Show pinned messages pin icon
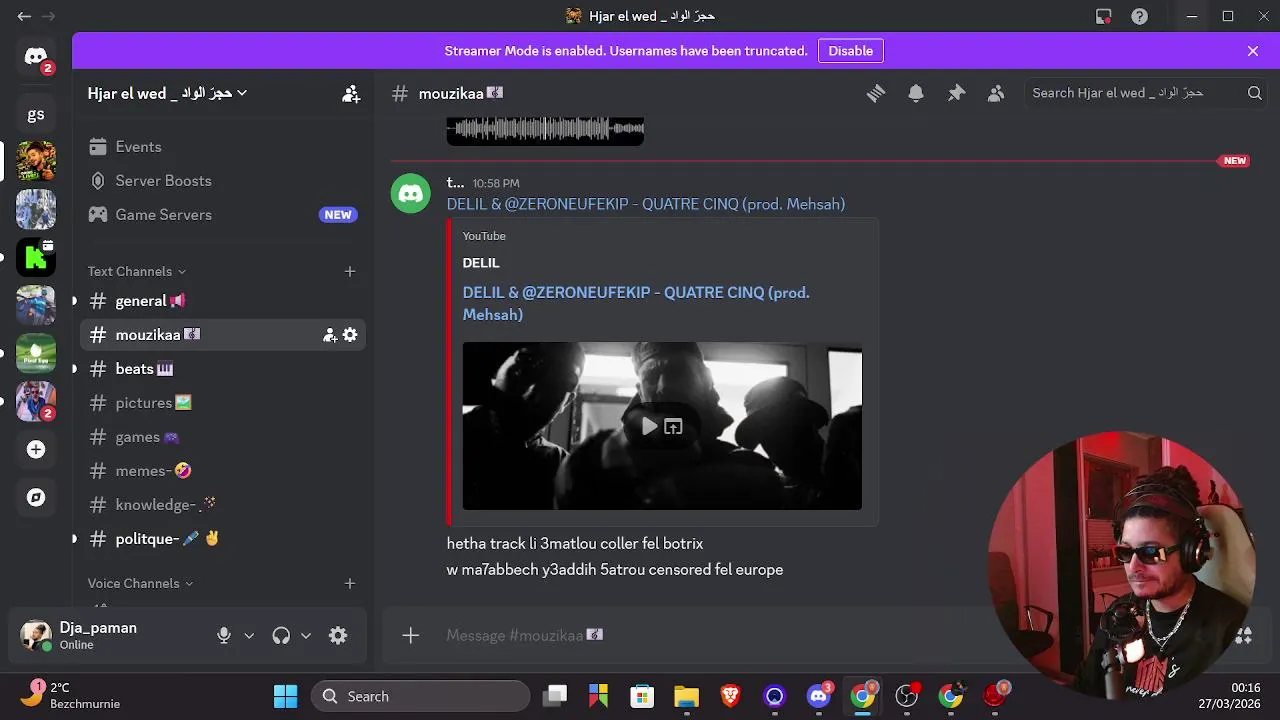The image size is (1280, 720). tap(956, 93)
